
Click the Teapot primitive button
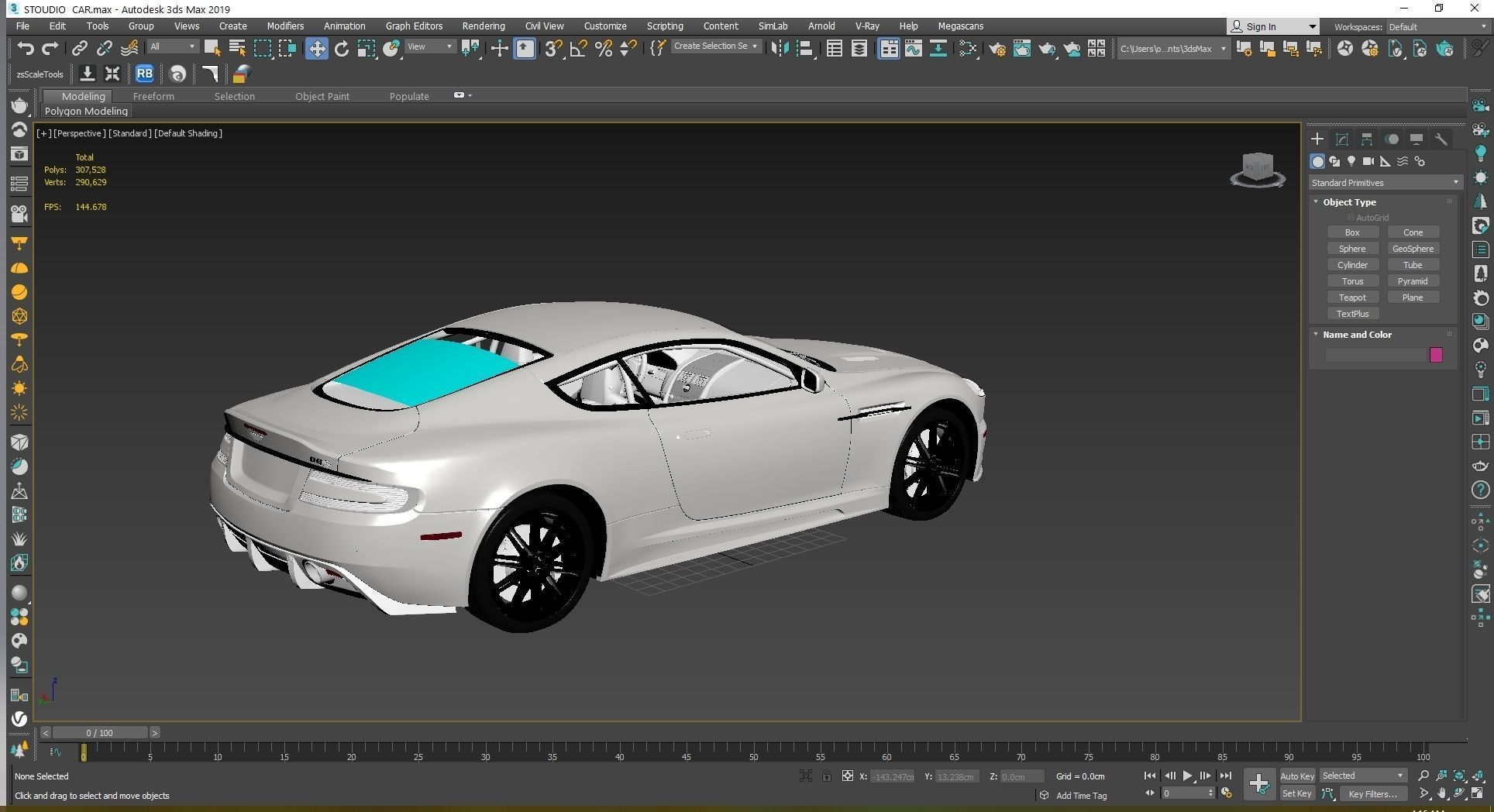[1352, 298]
